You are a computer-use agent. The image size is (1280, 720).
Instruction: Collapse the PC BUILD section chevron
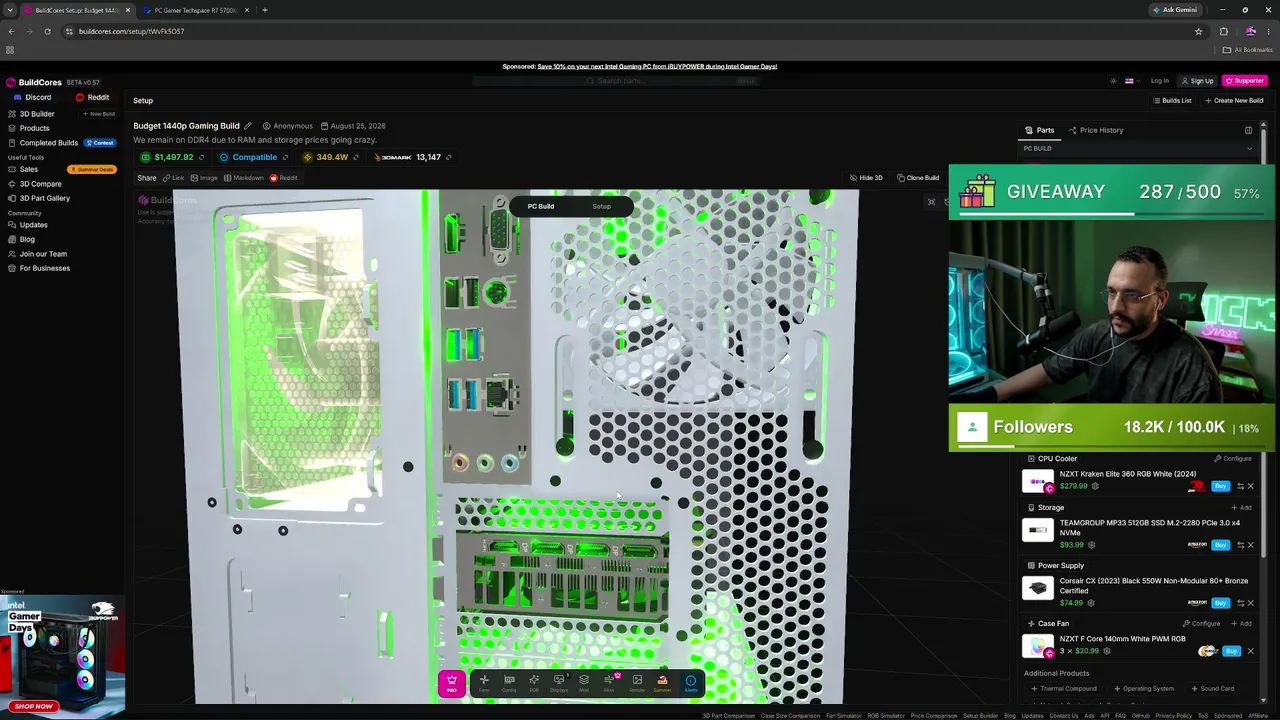pos(1249,149)
